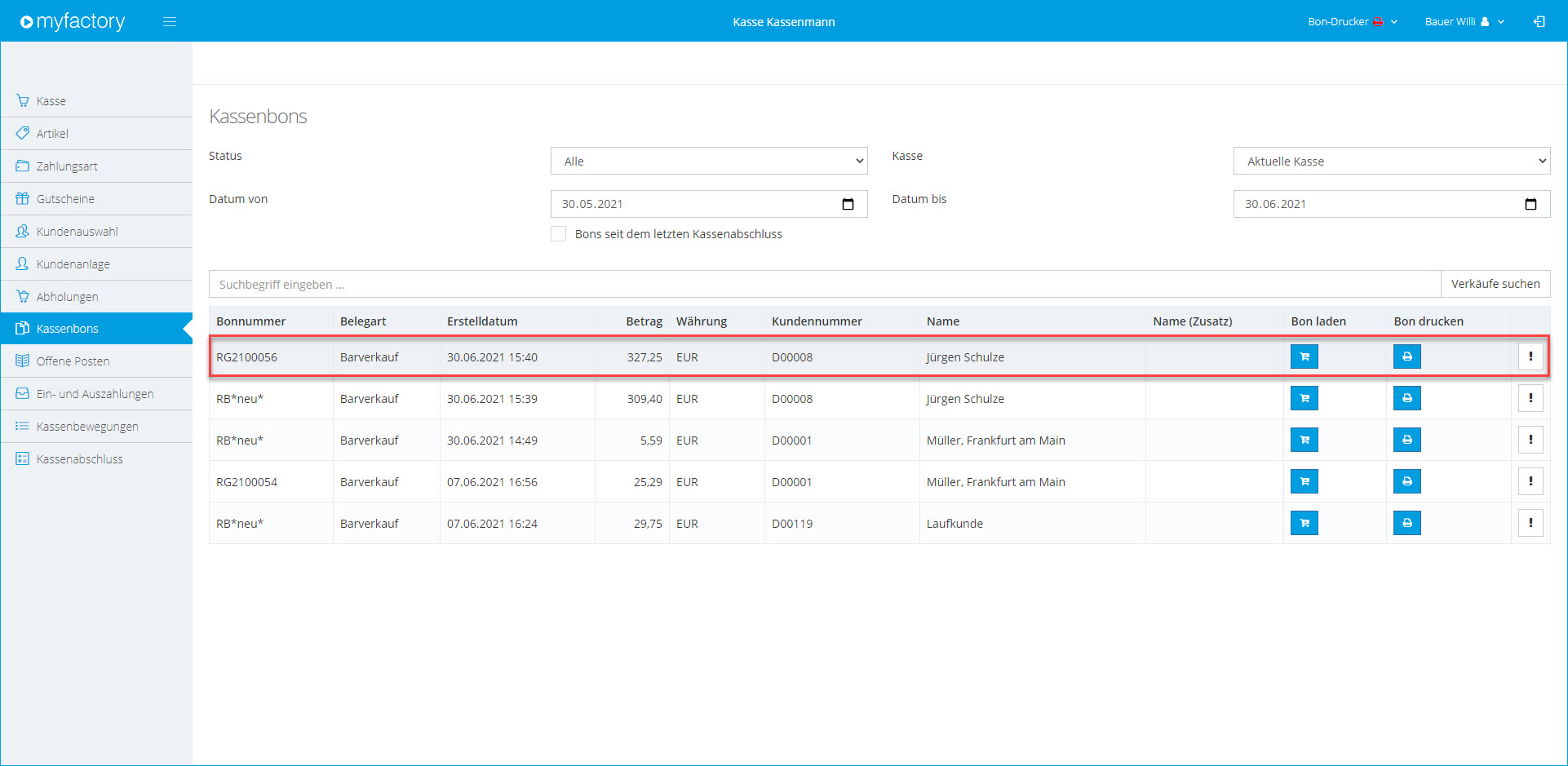Open Kundenauswahl in the sidebar
This screenshot has width=1568, height=766.
click(96, 232)
